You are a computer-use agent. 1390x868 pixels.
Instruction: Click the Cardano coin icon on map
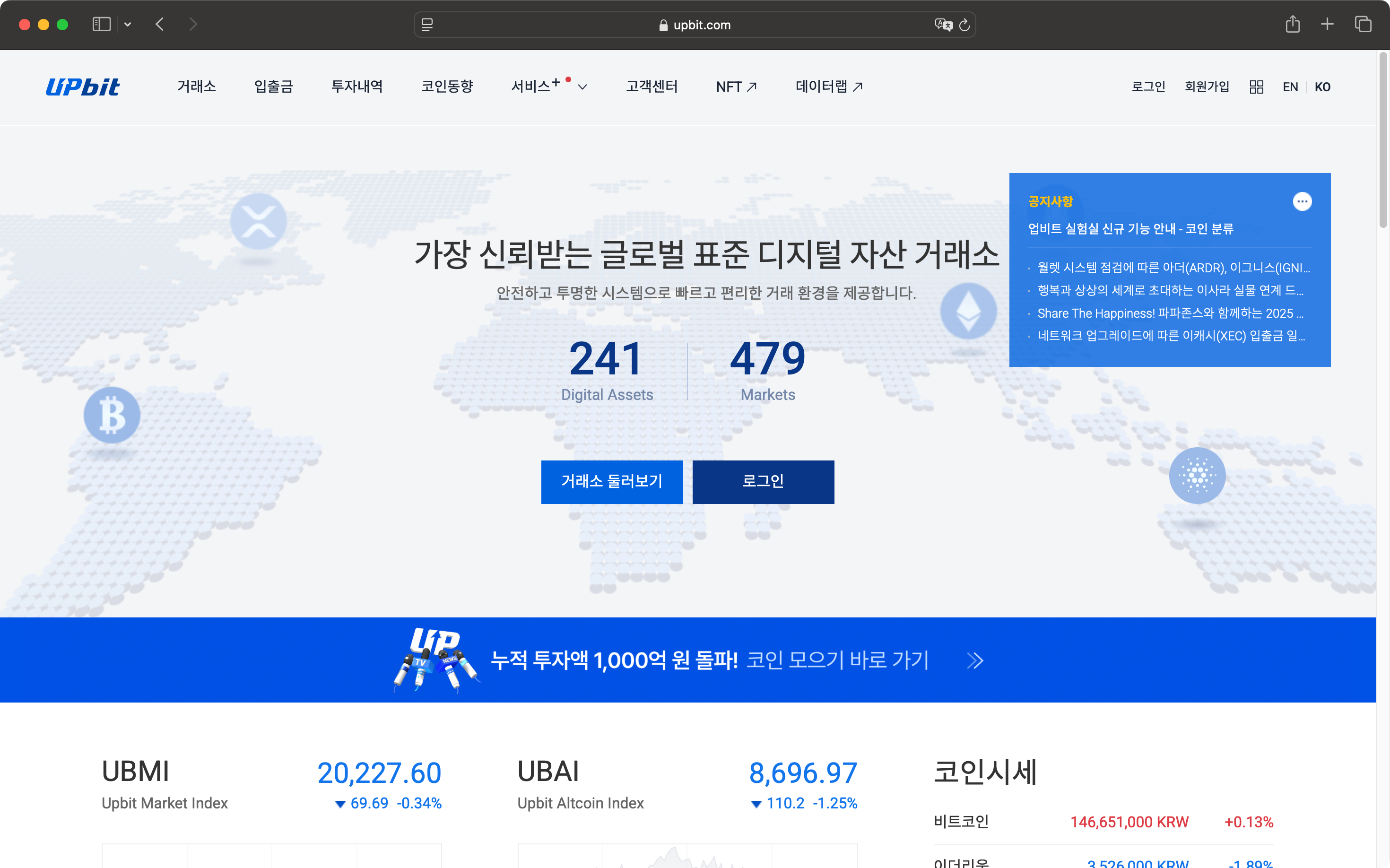point(1197,475)
